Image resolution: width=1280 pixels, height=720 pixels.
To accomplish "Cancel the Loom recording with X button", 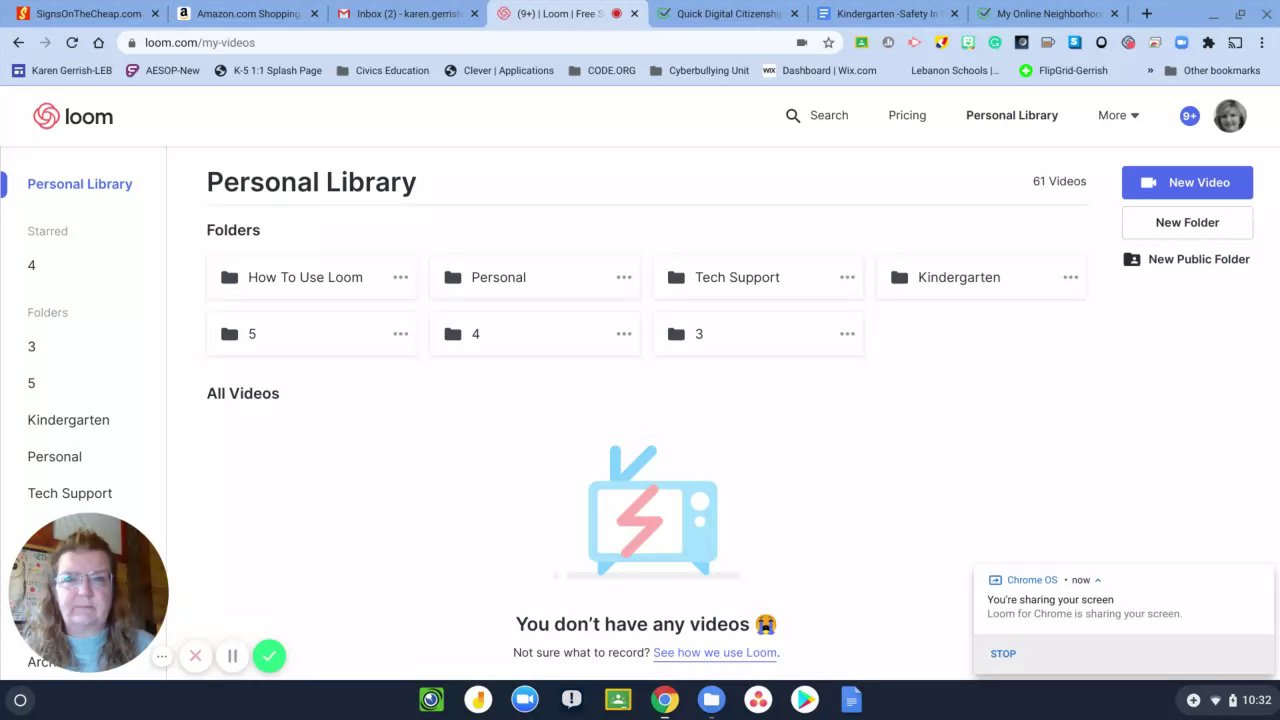I will coord(196,656).
